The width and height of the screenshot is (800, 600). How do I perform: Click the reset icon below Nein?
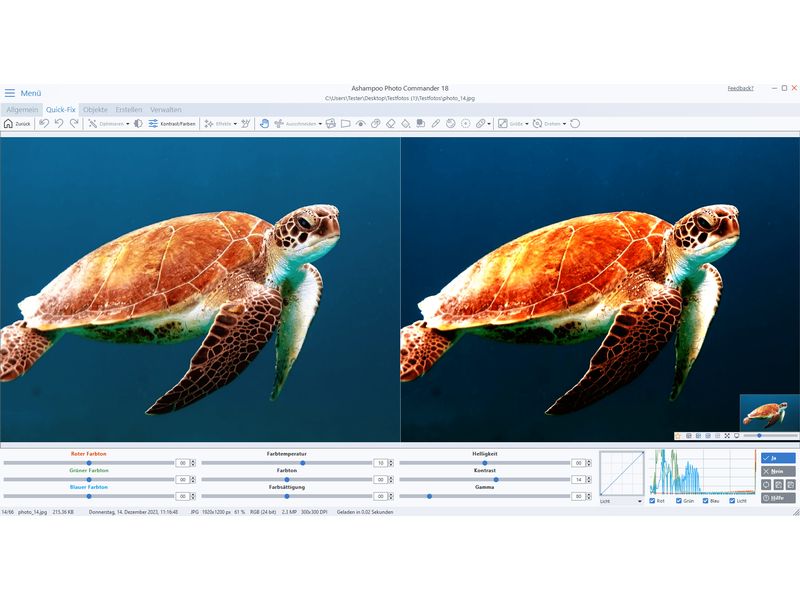point(766,485)
